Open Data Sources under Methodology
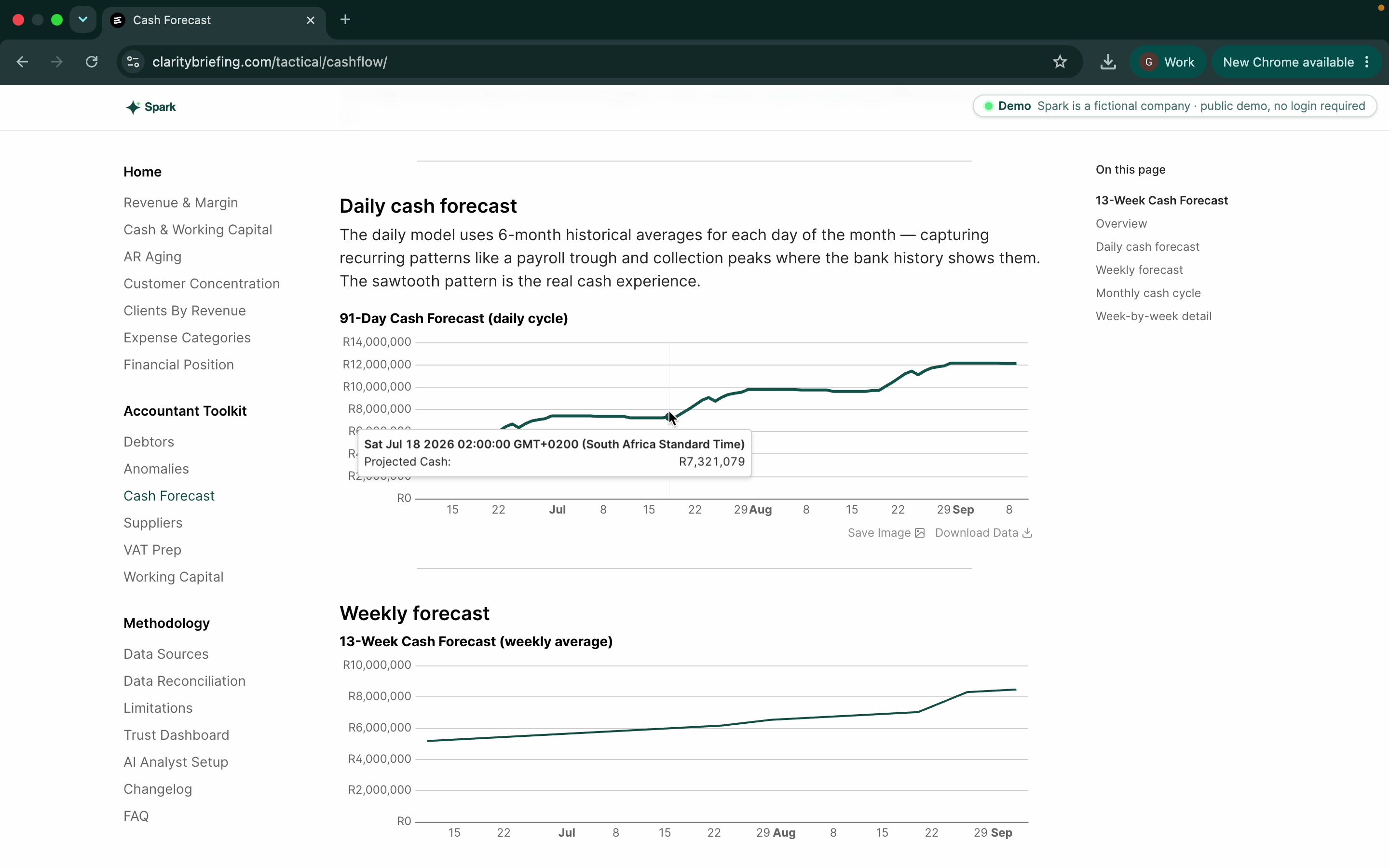The height and width of the screenshot is (868, 1389). (166, 654)
